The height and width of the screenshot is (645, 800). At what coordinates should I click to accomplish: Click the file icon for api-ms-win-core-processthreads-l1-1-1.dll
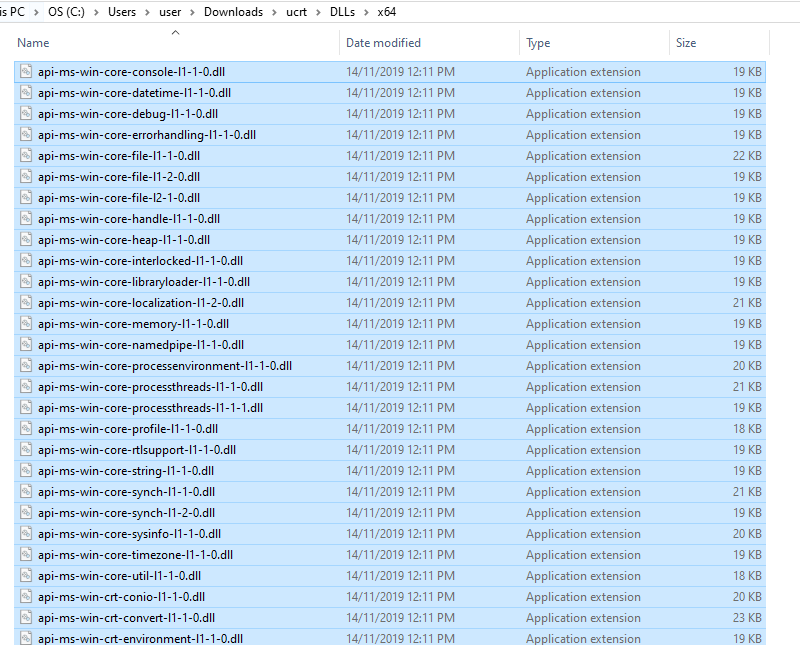click(26, 407)
